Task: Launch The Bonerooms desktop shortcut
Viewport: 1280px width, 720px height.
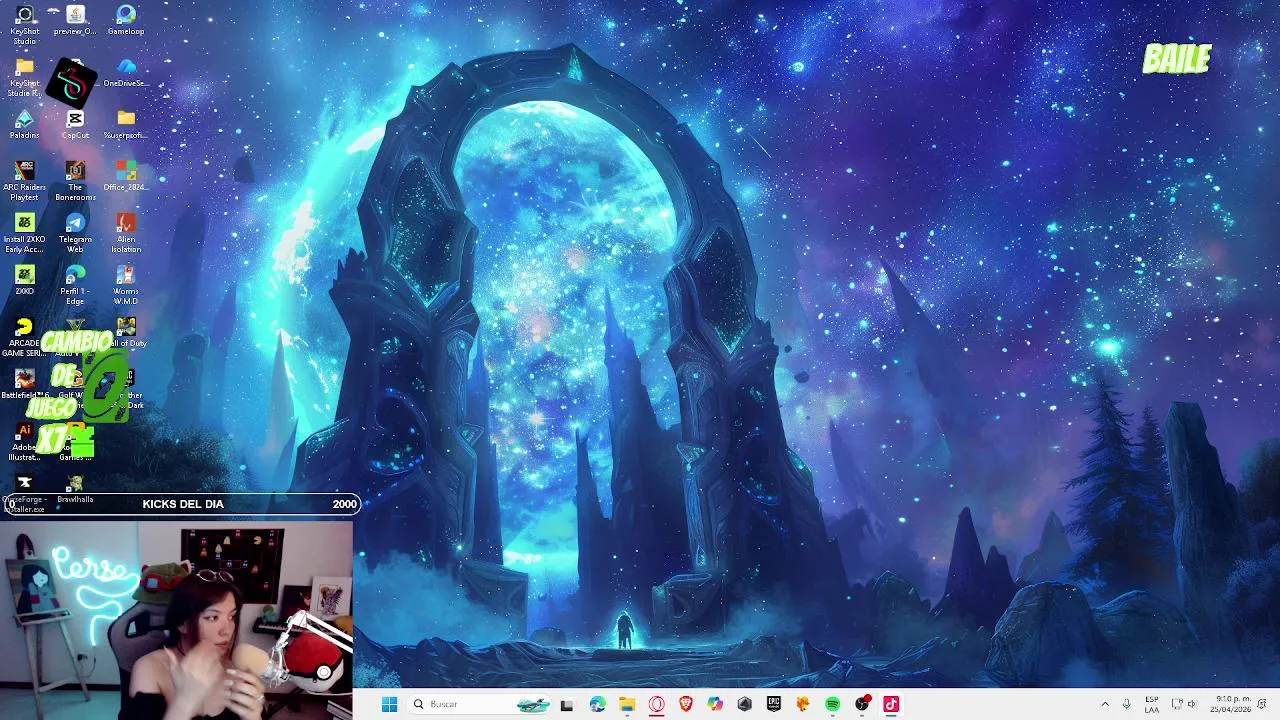Action: (x=75, y=182)
